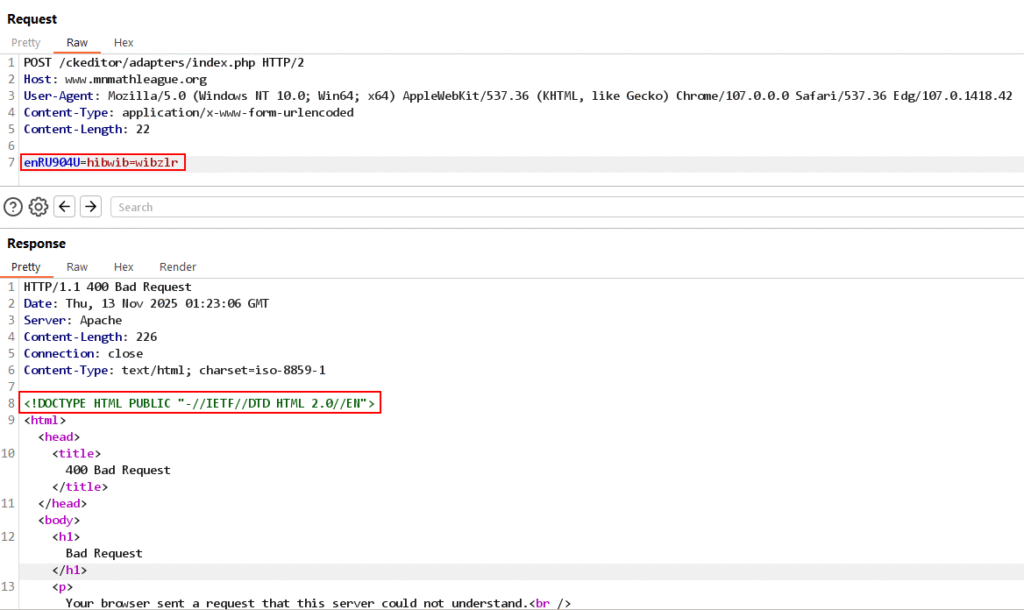Screen dimensions: 1024x610
Task: Click the request body enRU904U parameter line
Action: click(x=102, y=162)
